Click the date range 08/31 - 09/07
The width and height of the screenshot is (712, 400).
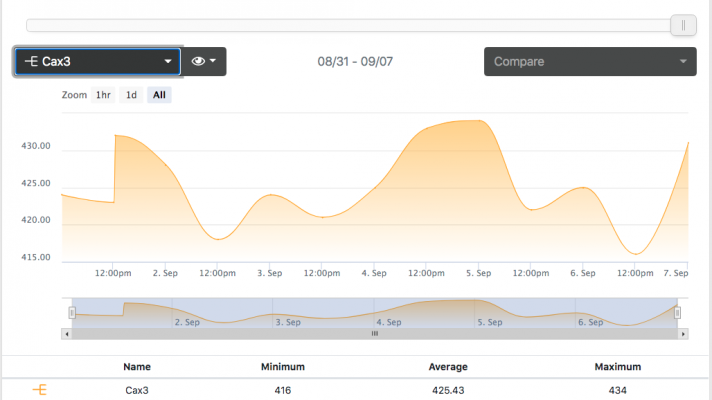[355, 61]
